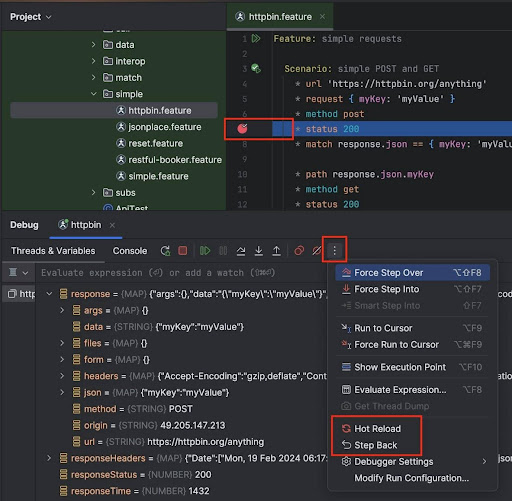This screenshot has width=512, height=501.
Task: Expand the headers variable node
Action: 62,376
